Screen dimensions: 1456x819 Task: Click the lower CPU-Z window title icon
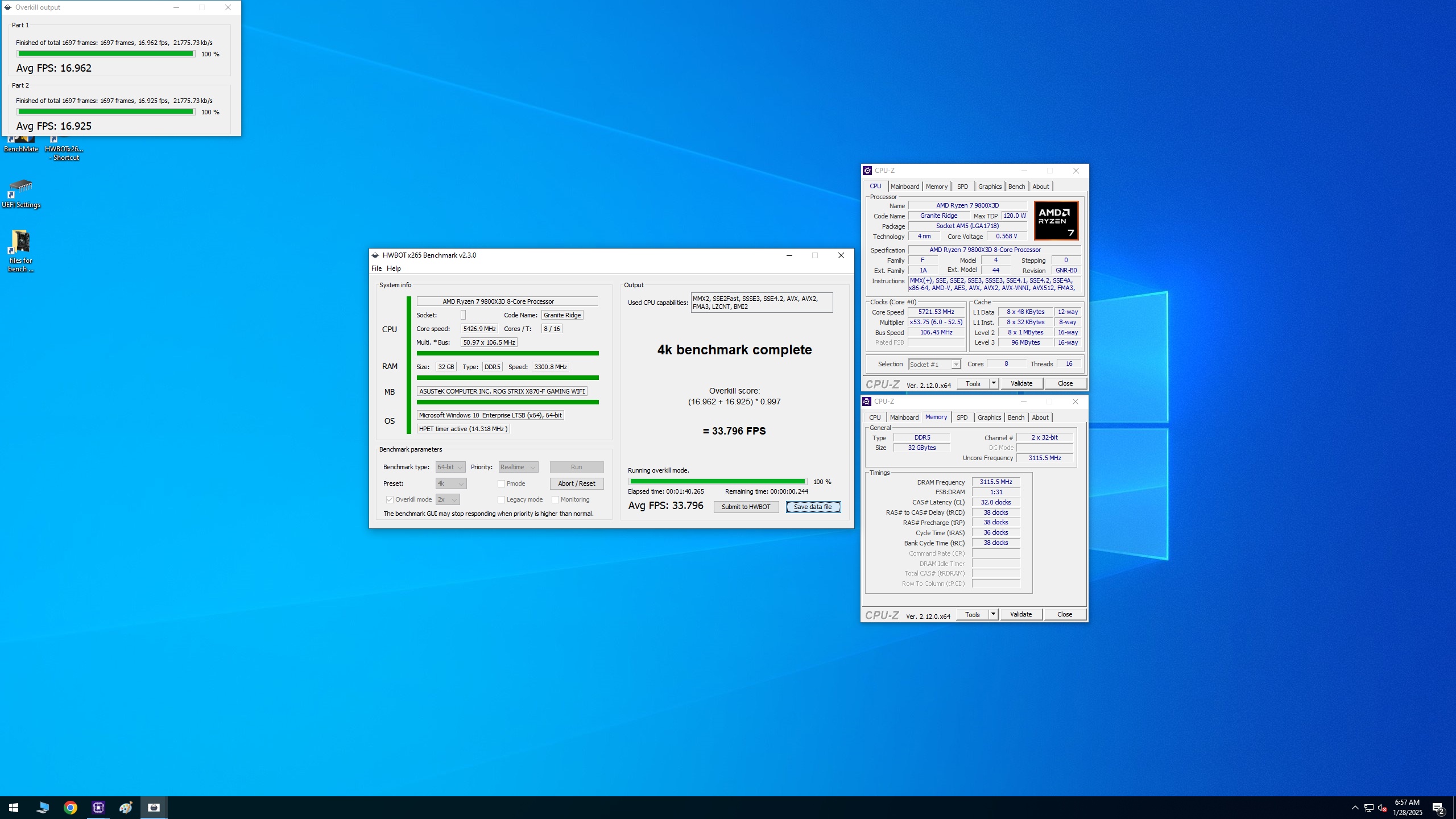867,402
